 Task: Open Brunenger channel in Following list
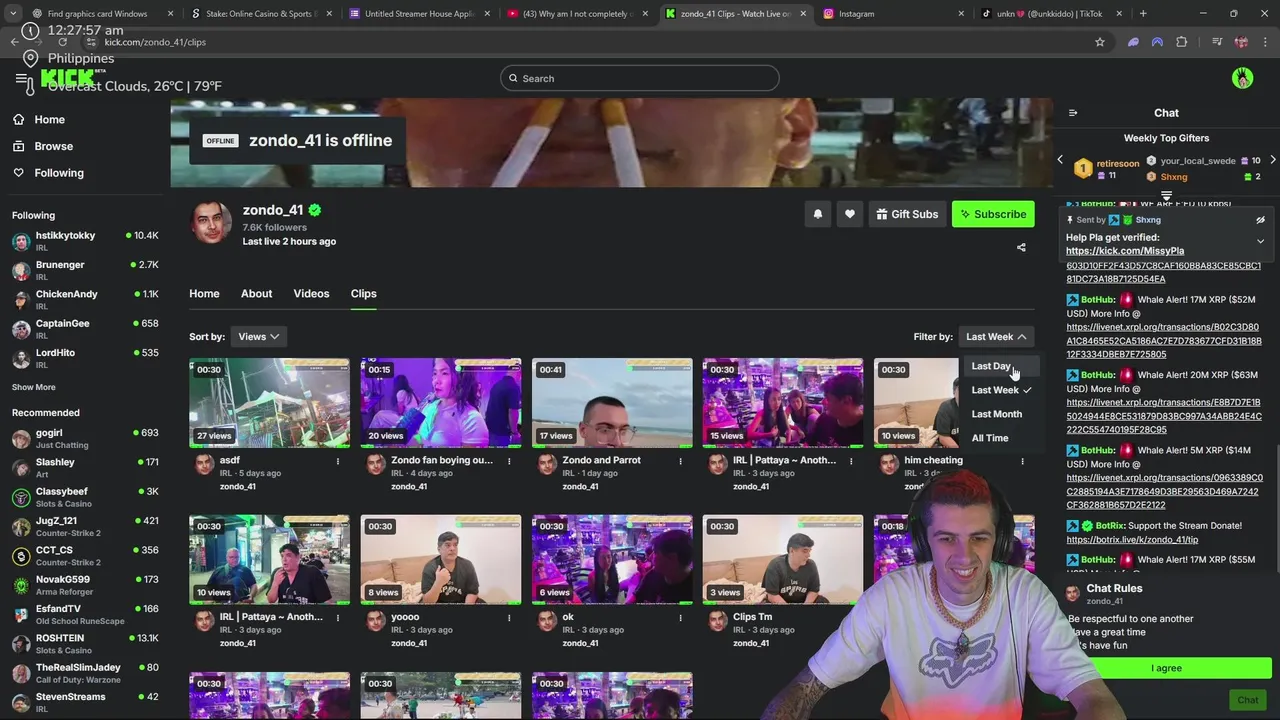click(85, 271)
